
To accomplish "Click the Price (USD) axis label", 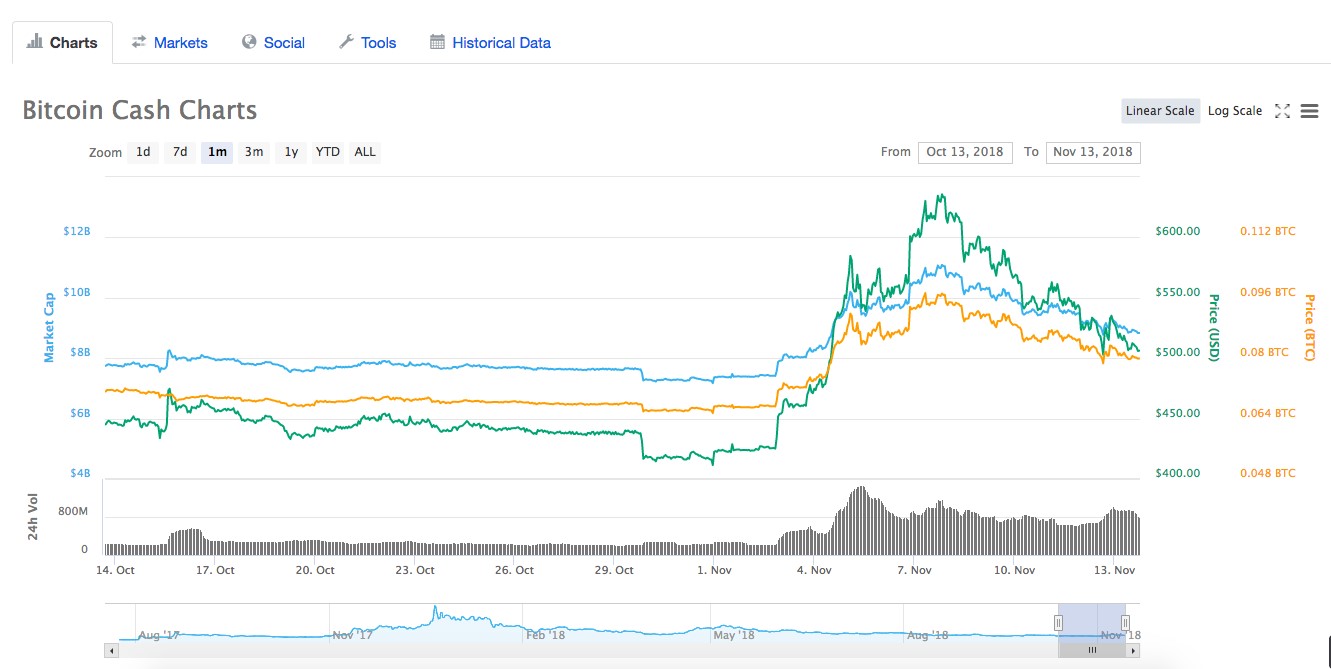I will 1214,327.
